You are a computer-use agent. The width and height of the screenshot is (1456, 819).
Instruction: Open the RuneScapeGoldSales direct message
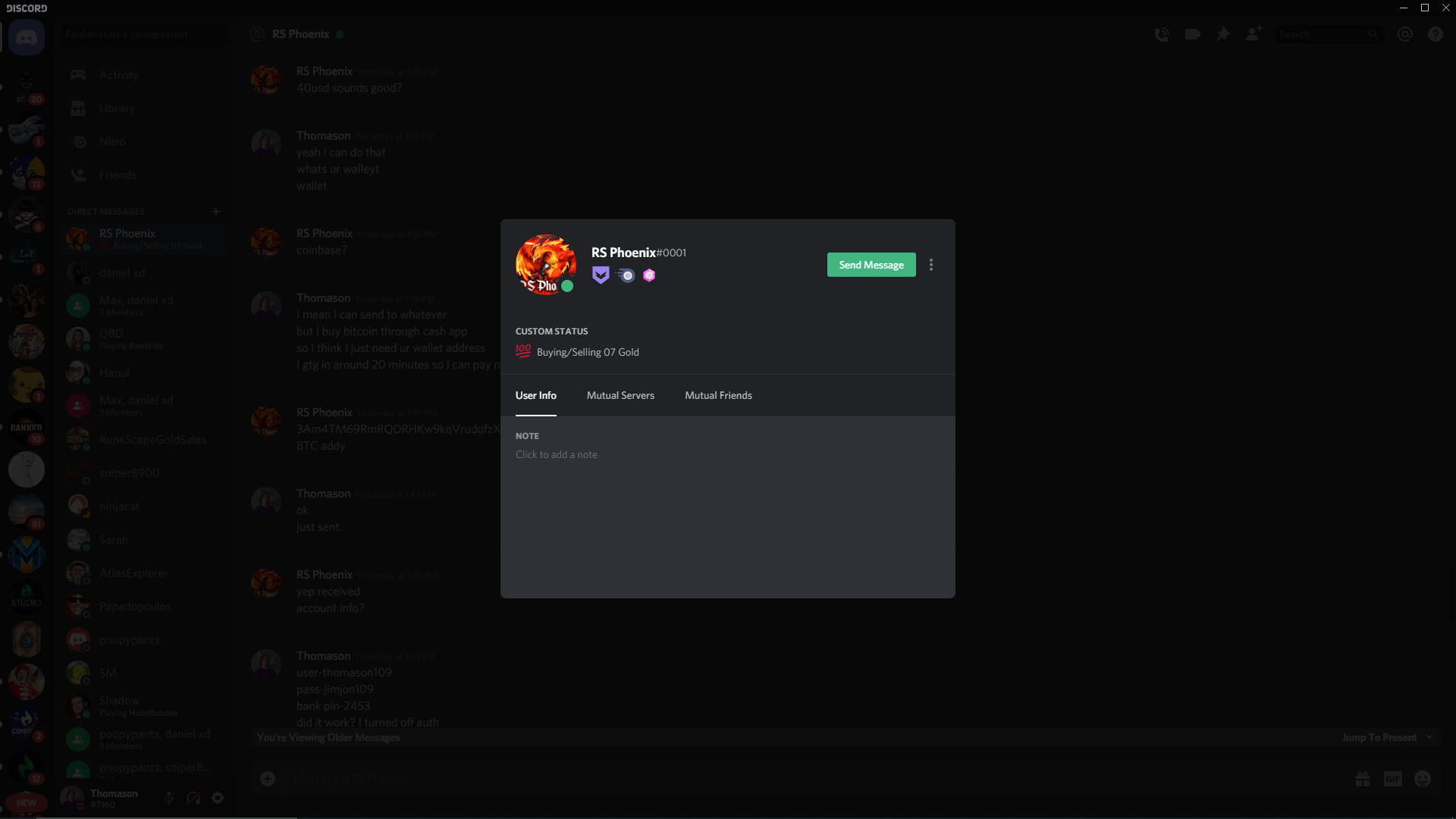(144, 439)
